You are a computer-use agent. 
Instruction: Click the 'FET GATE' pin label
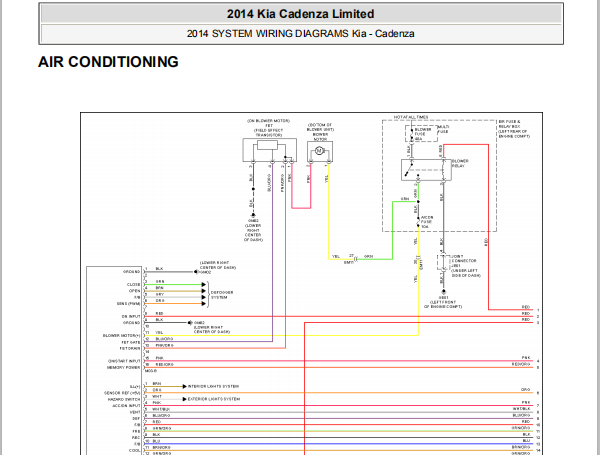coord(131,342)
